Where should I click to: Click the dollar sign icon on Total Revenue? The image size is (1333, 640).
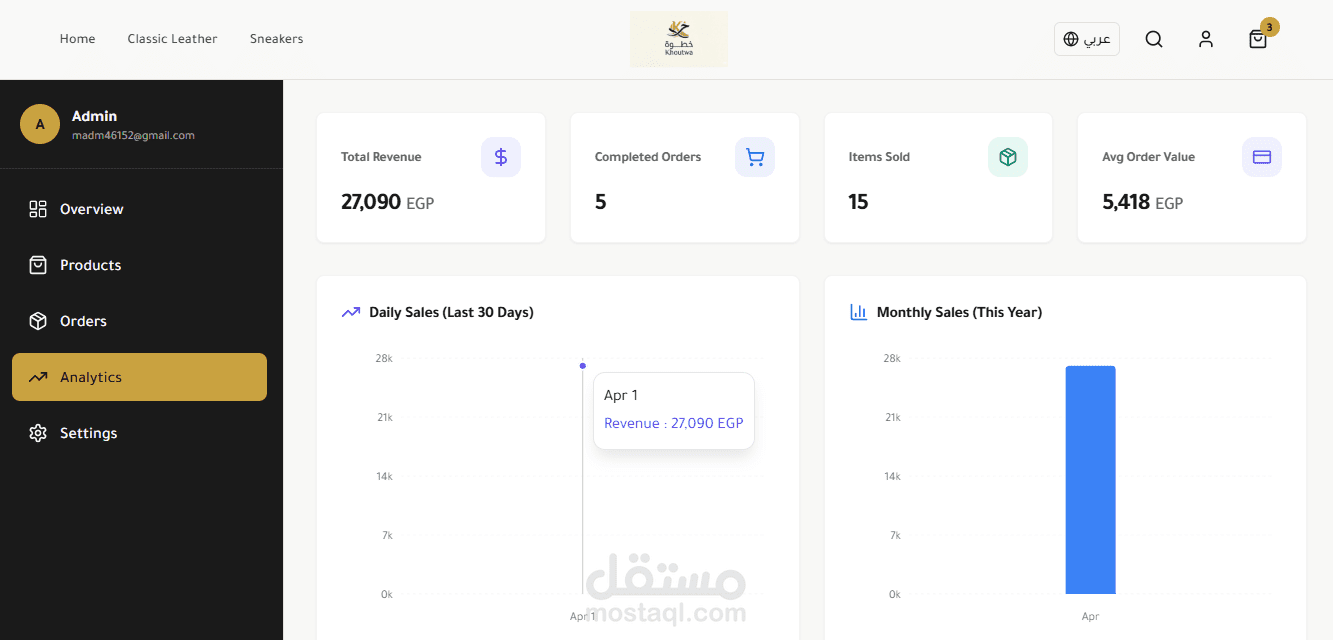coord(501,157)
